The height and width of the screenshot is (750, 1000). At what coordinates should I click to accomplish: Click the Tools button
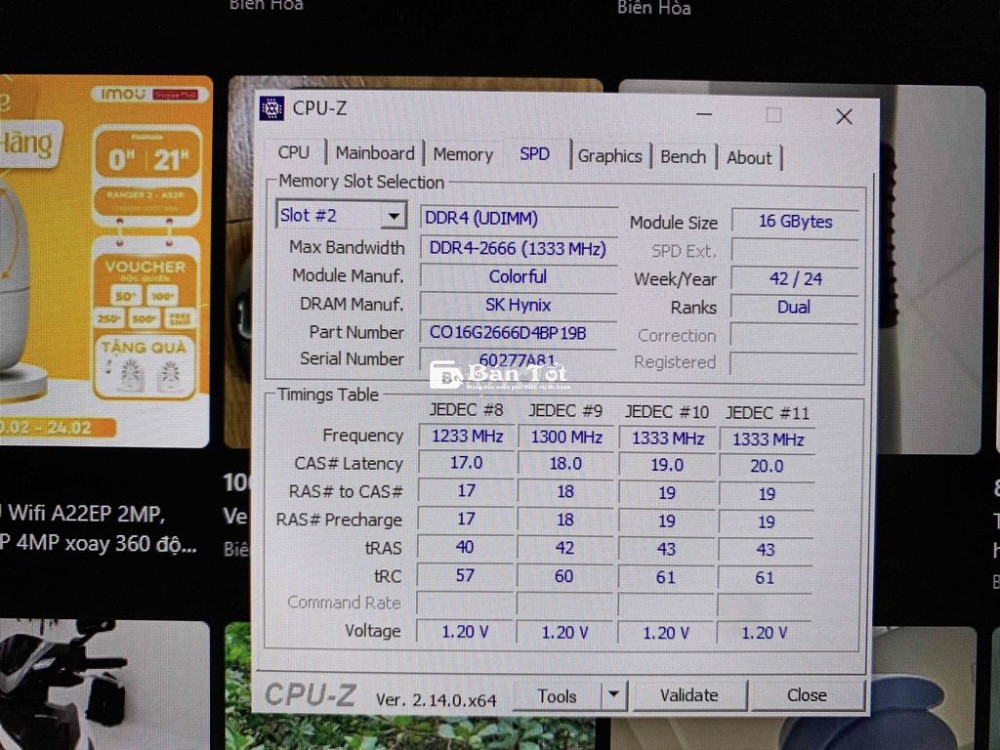(557, 696)
